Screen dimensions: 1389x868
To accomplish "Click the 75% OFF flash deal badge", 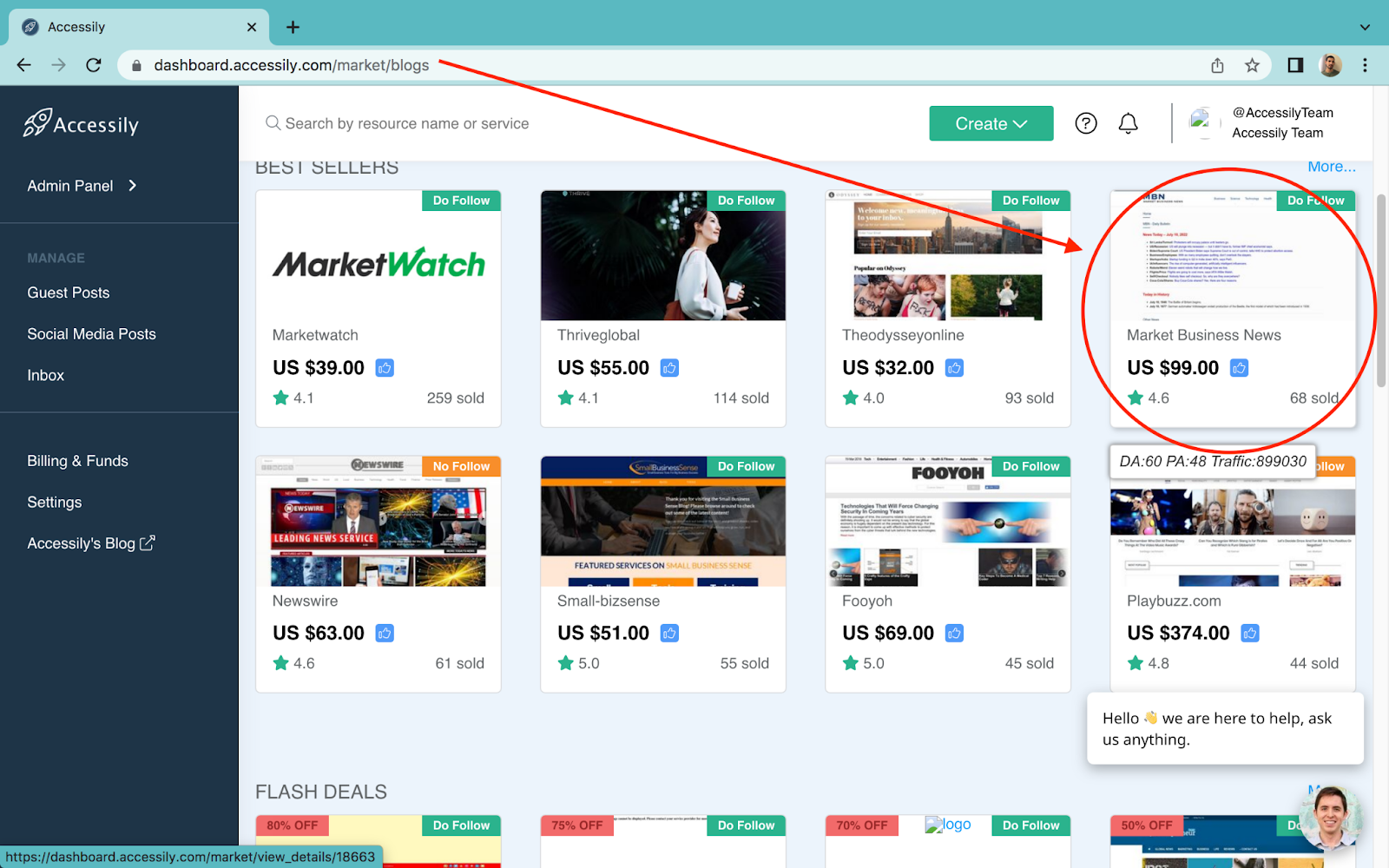I will 577,825.
